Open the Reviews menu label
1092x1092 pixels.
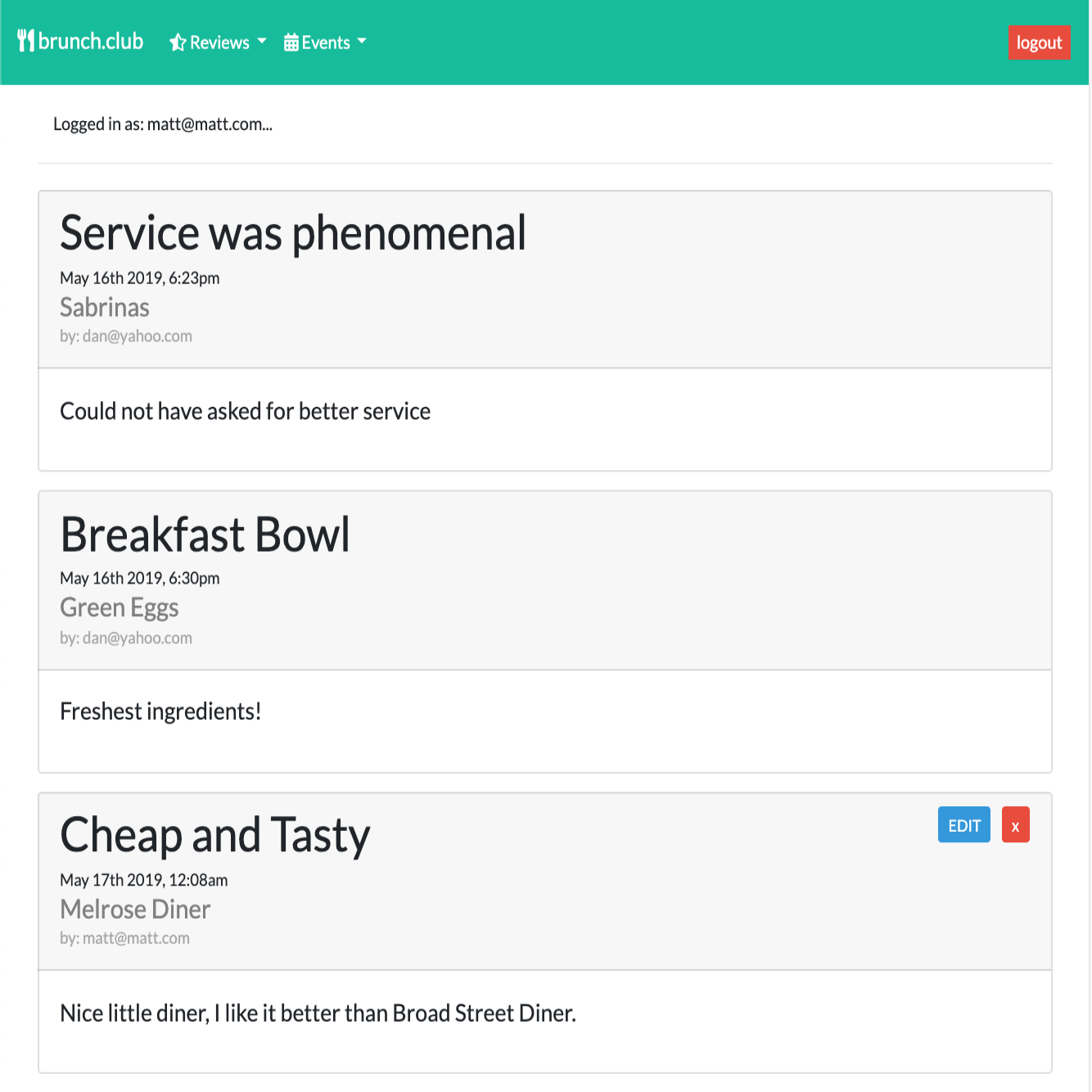click(219, 43)
